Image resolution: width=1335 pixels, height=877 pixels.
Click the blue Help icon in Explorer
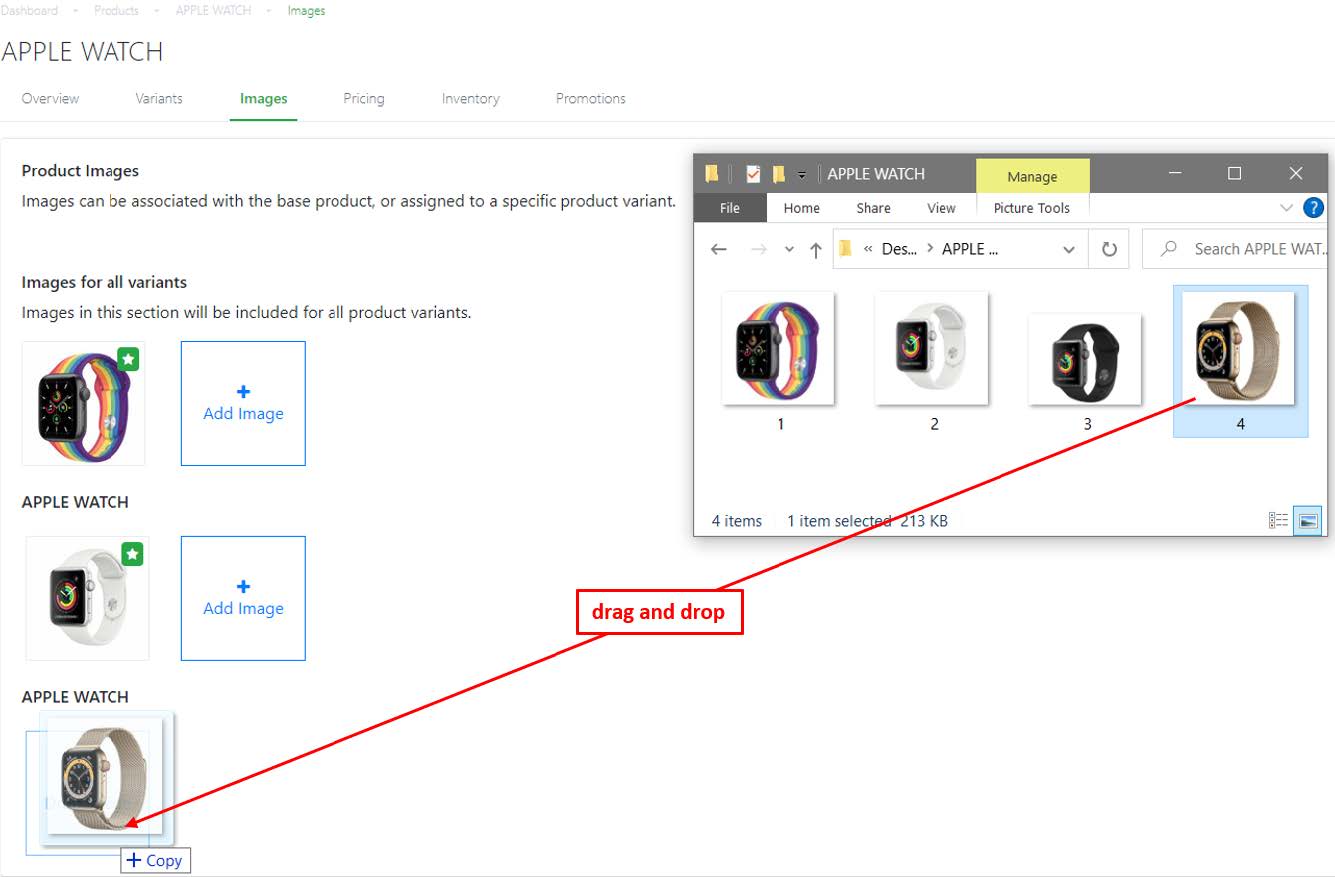[x=1313, y=208]
